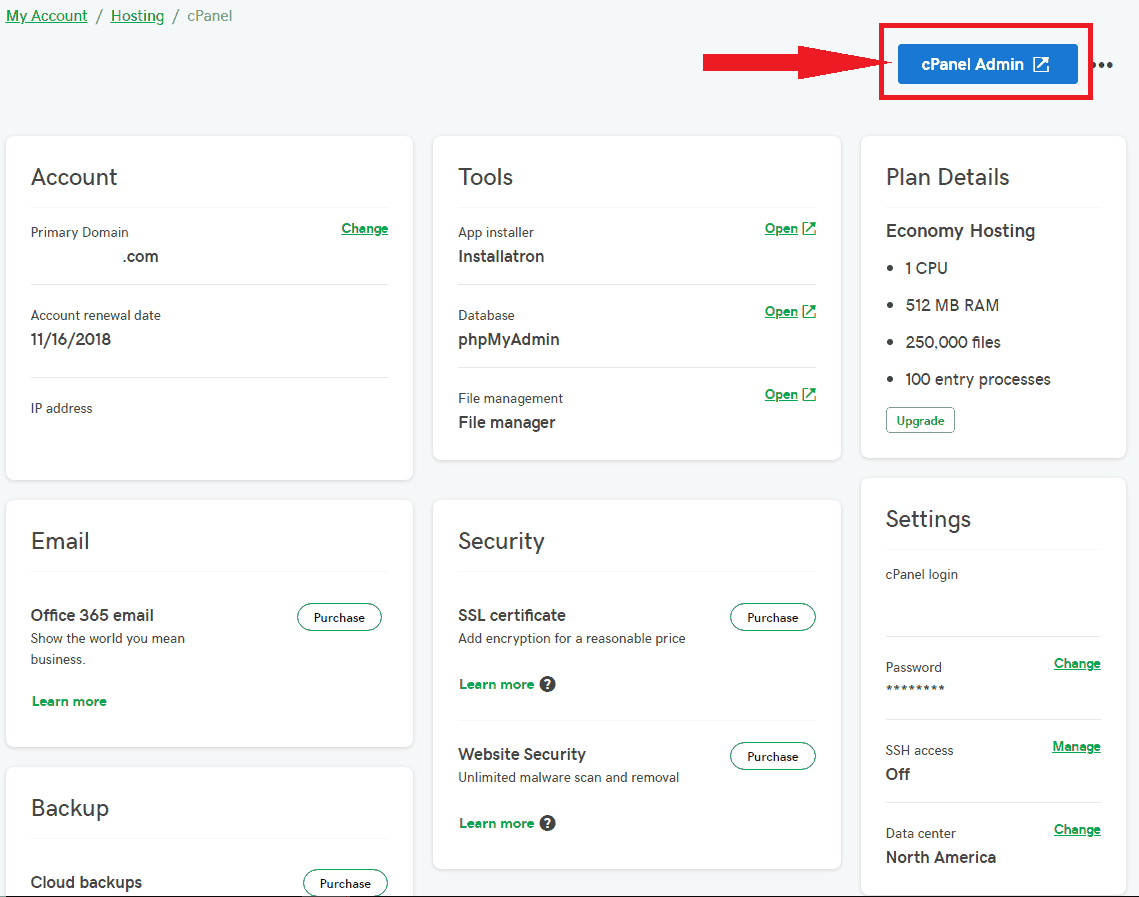This screenshot has width=1139, height=897.
Task: Click help icon next to SSL Learn more
Action: click(548, 684)
